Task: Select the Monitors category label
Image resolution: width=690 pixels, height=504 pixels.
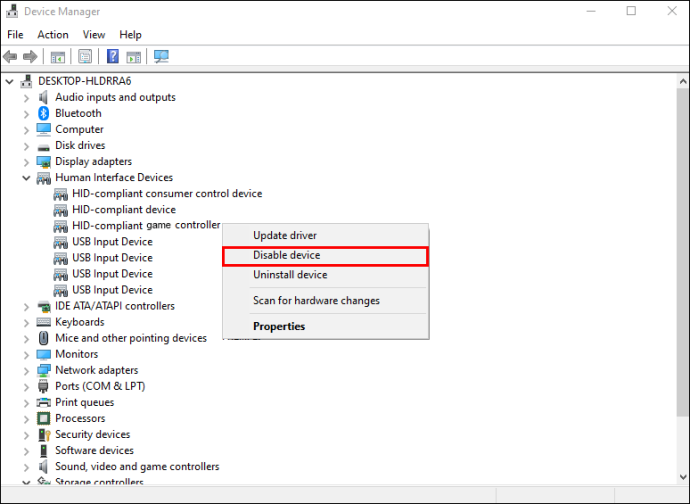Action: point(77,354)
